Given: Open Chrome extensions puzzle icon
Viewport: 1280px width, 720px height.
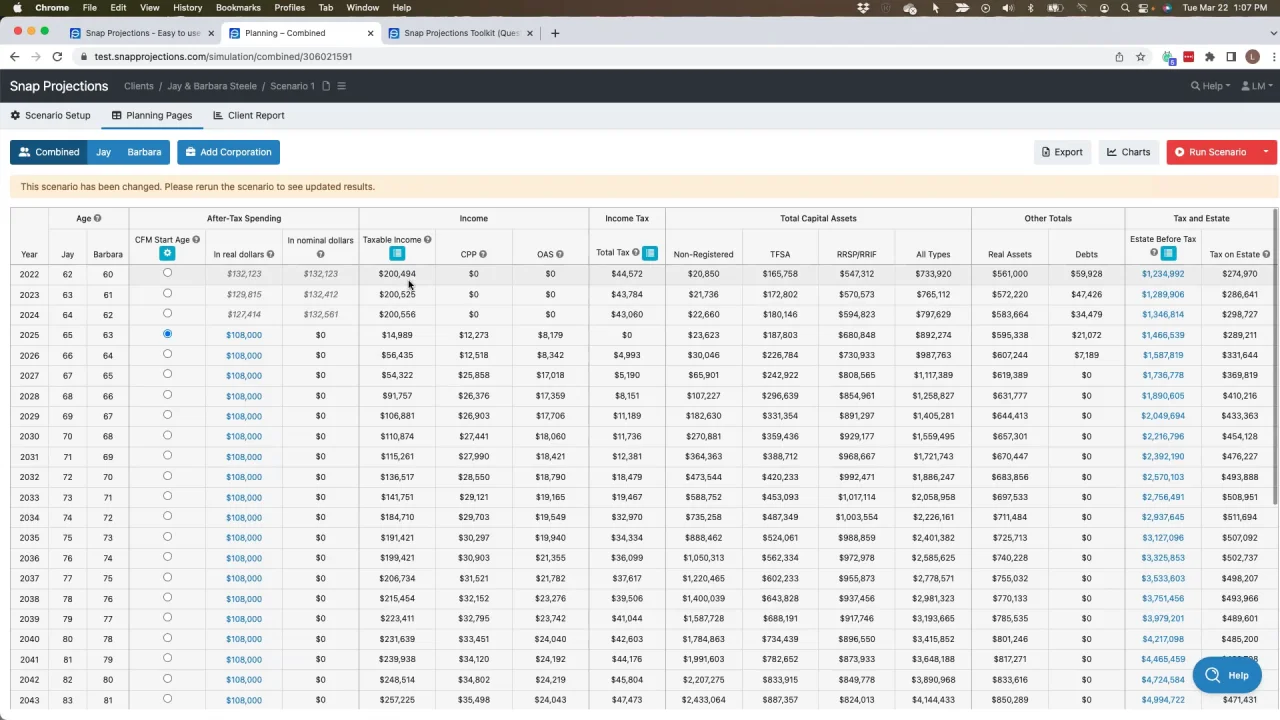Looking at the screenshot, I should (1209, 57).
